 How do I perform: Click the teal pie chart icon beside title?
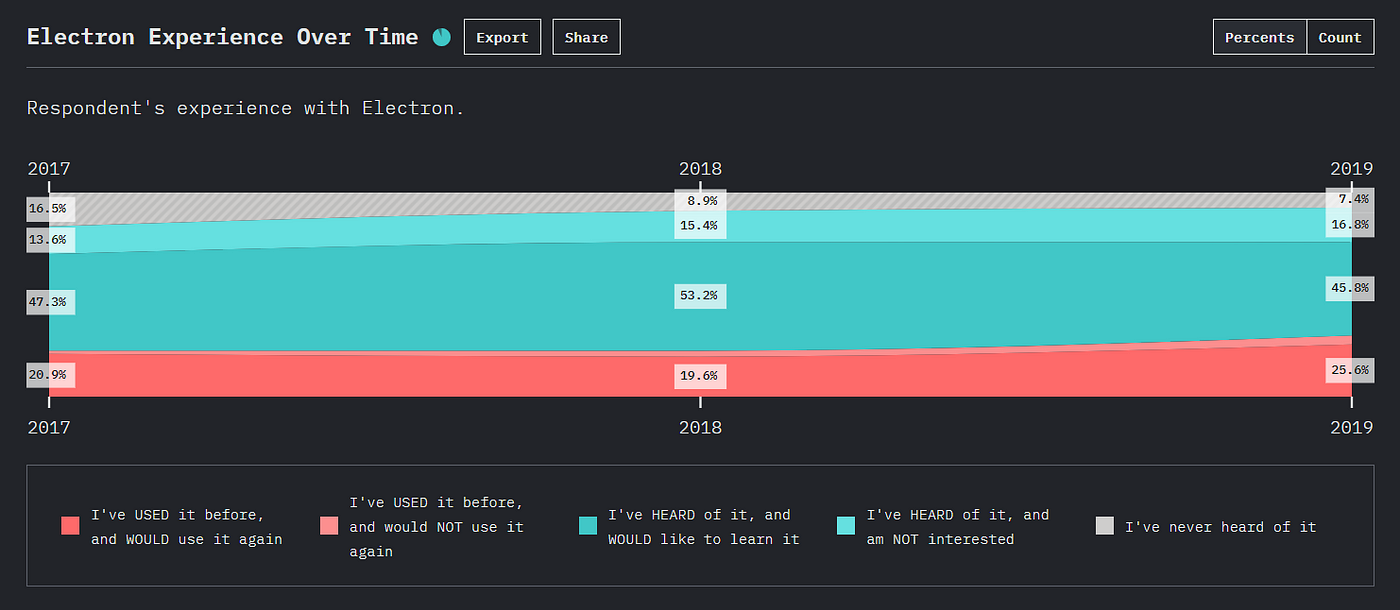pos(442,37)
